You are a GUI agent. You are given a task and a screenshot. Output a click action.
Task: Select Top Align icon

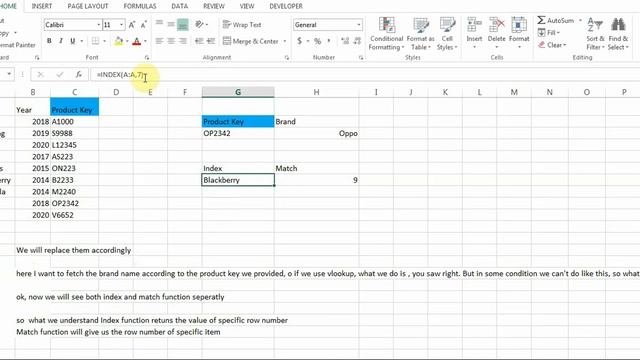coord(159,24)
